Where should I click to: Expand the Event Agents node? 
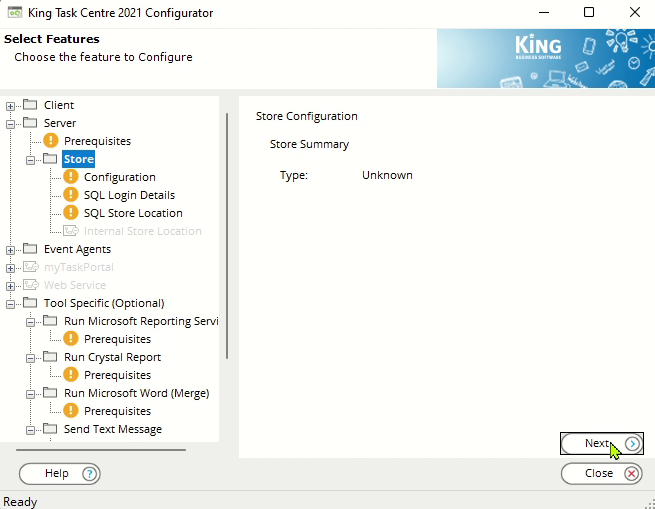[x=10, y=250]
